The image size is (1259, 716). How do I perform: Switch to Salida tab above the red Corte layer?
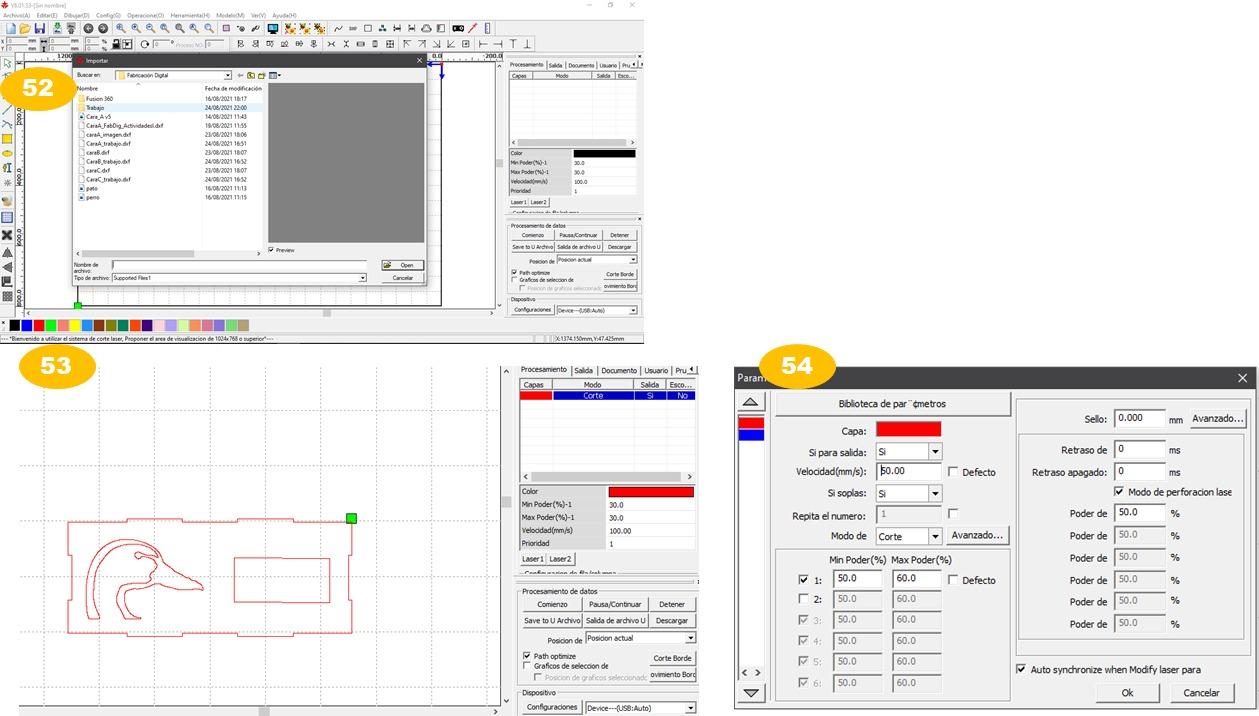[583, 370]
